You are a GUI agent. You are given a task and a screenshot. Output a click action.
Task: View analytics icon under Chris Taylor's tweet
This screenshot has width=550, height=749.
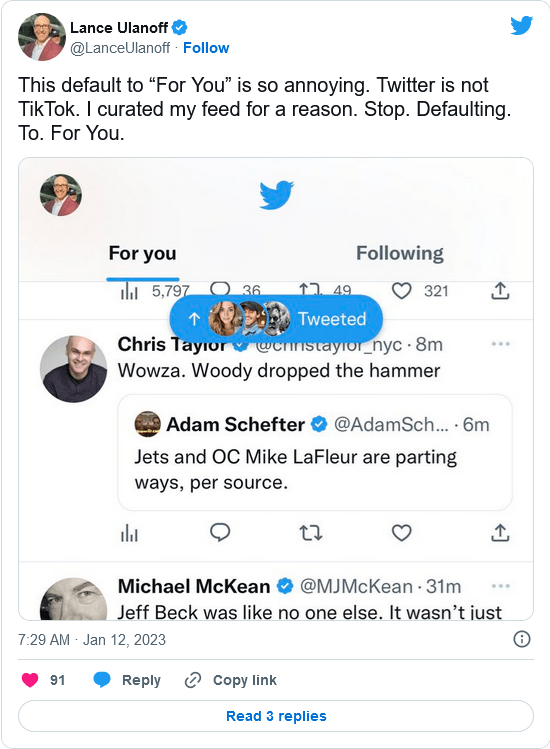129,533
